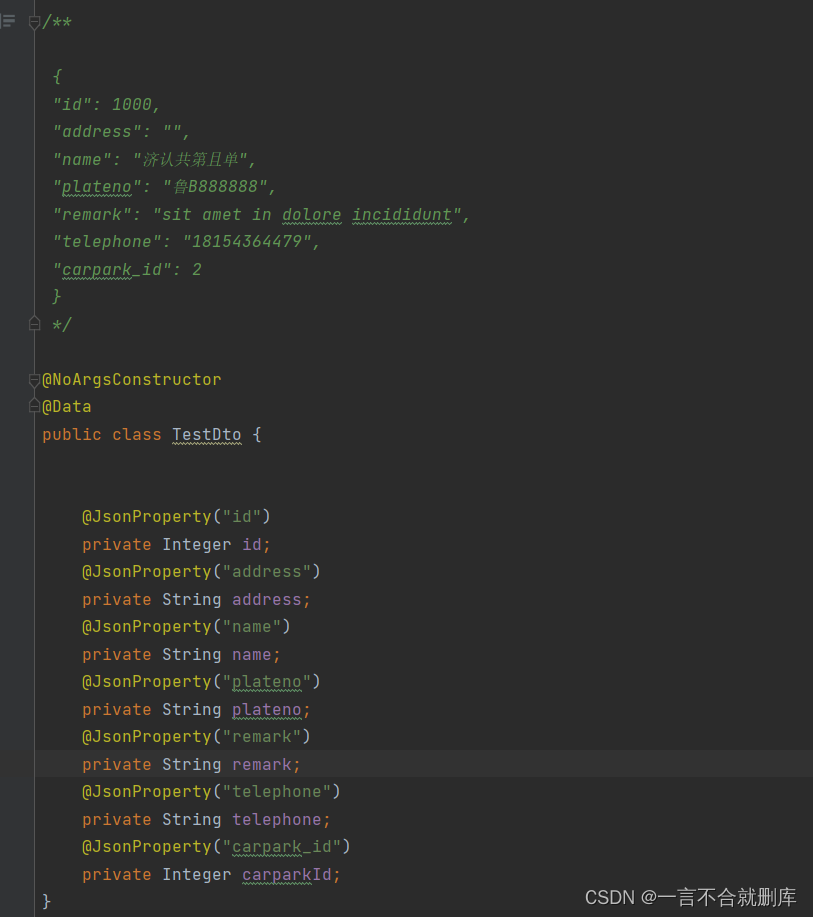
Task: Click the fold end marker beside */
Action: 35,323
